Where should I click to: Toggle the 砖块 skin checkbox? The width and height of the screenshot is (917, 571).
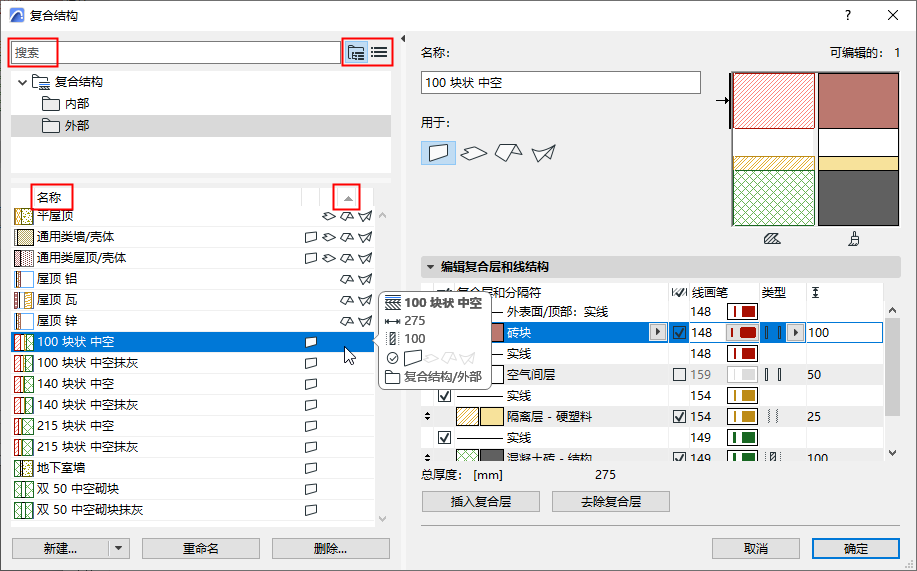(x=679, y=333)
